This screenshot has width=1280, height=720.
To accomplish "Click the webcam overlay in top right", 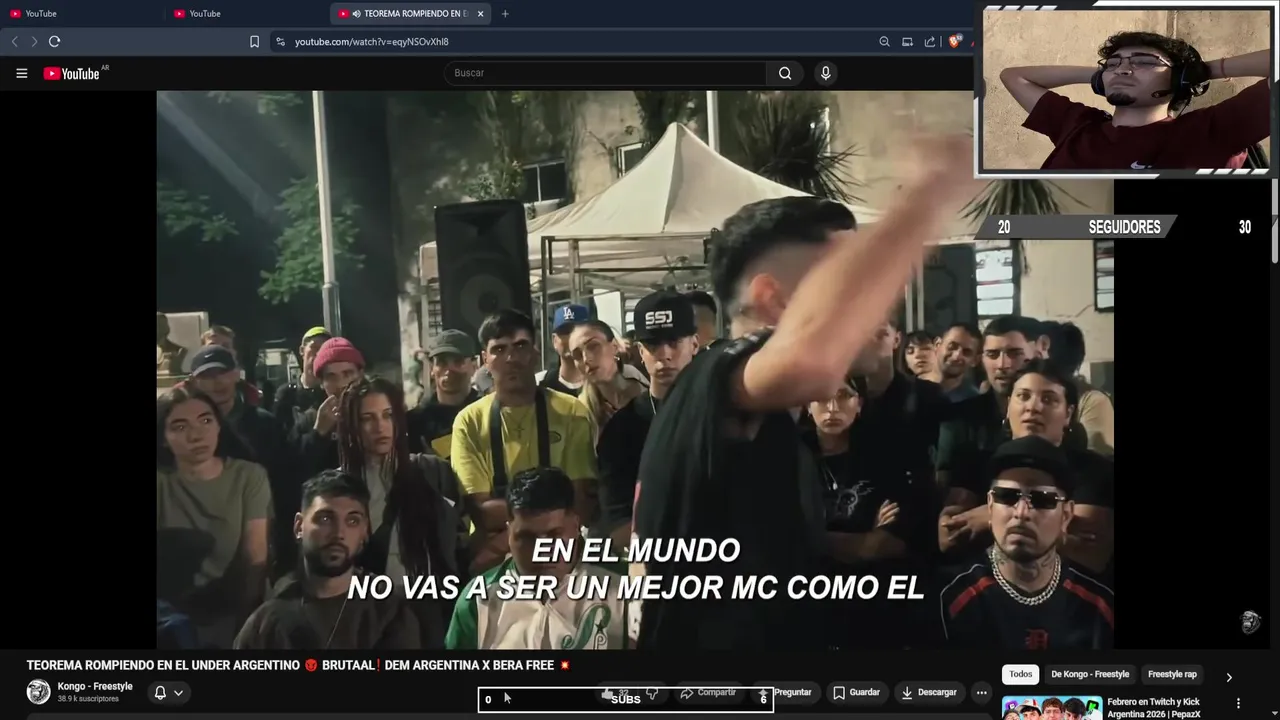I will click(x=1126, y=90).
